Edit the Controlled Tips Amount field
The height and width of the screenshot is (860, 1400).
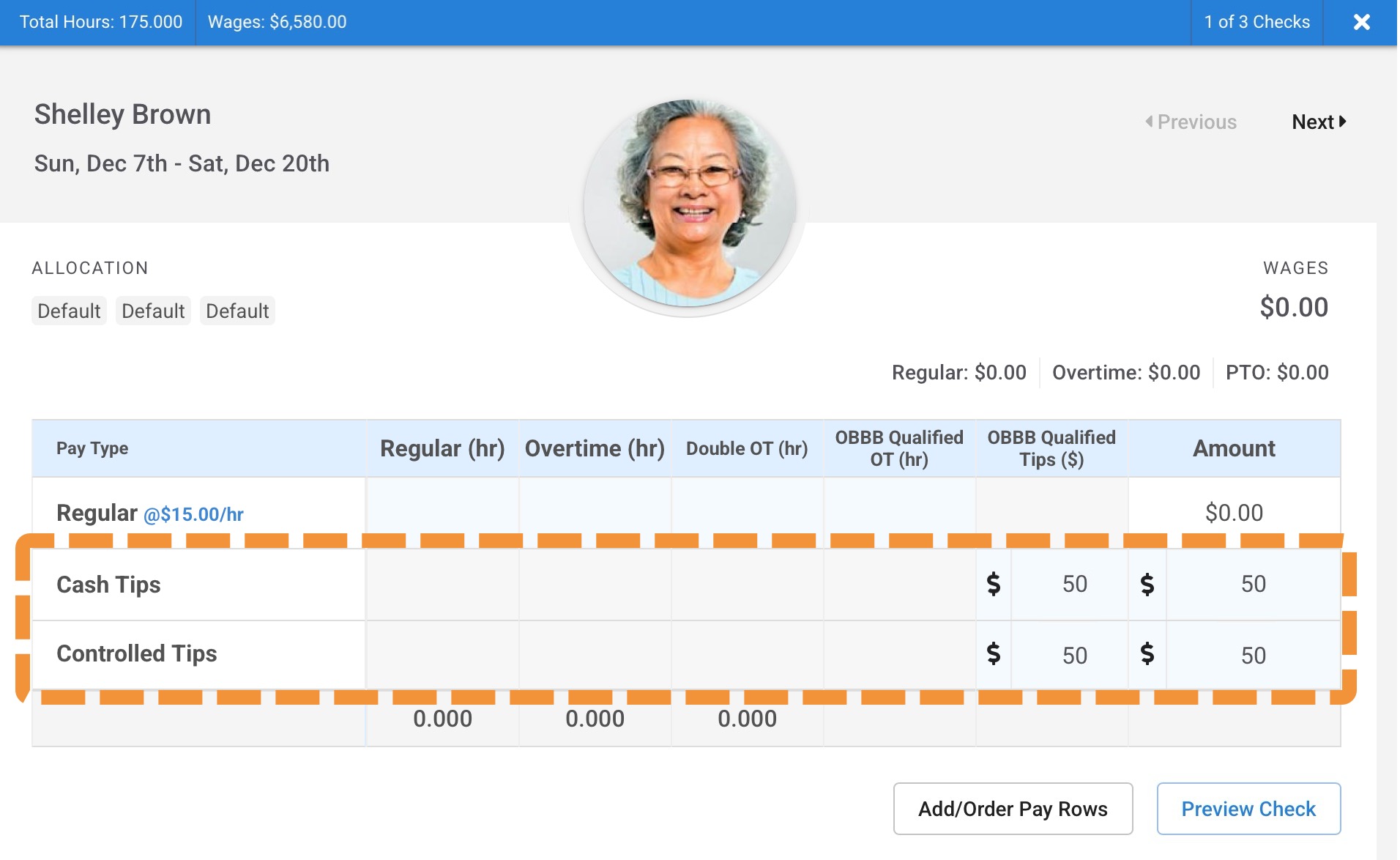[1252, 655]
